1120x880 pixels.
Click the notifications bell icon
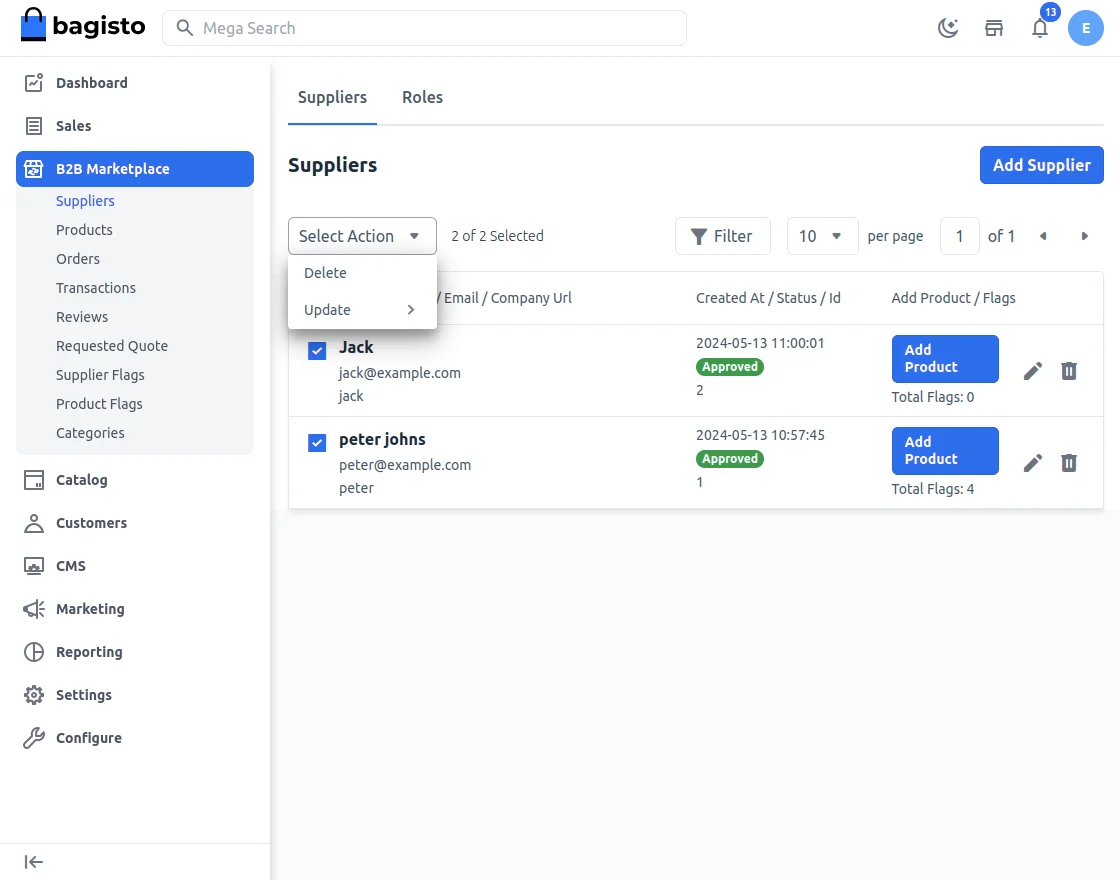[x=1040, y=29]
